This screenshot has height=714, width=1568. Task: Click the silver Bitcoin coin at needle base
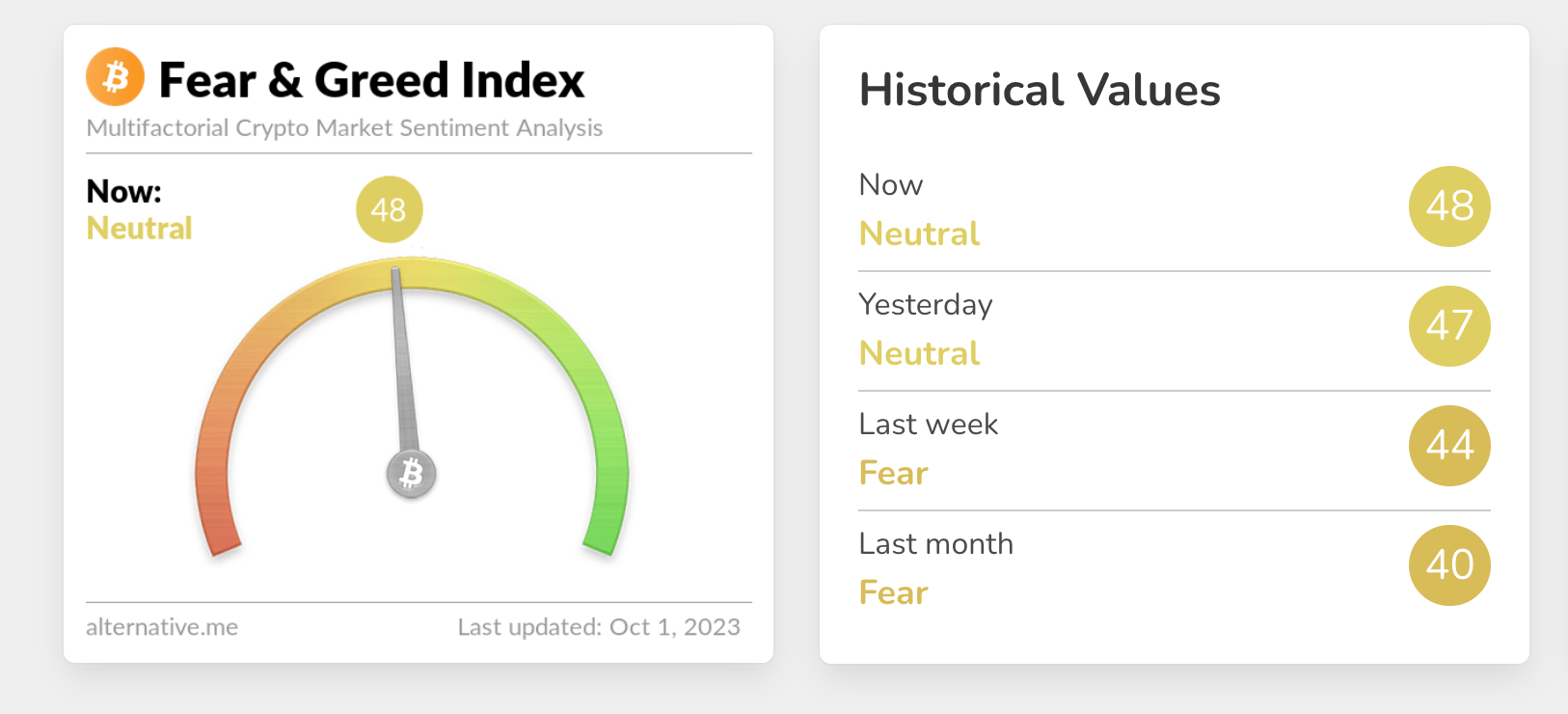(x=412, y=474)
